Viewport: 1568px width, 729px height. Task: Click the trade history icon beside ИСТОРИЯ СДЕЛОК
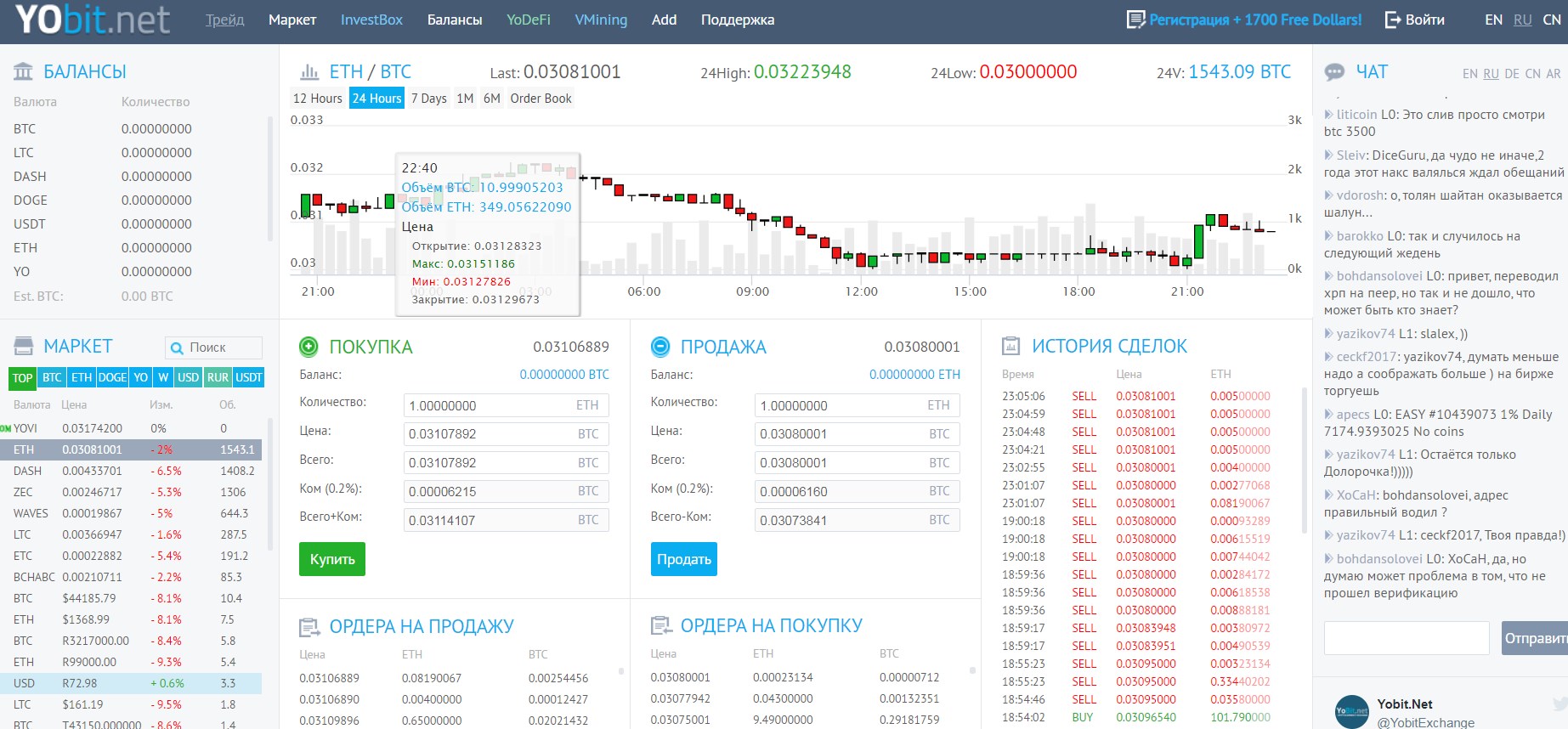[x=1011, y=346]
